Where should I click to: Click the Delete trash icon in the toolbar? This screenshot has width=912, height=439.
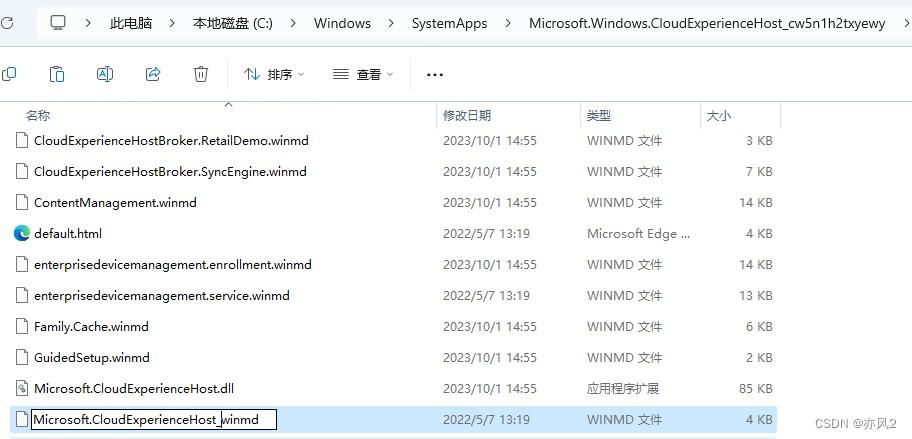pos(201,74)
